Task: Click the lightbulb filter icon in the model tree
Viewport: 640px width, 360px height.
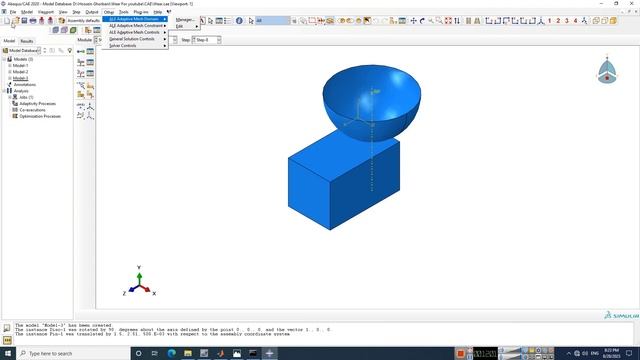Action: click(x=70, y=51)
